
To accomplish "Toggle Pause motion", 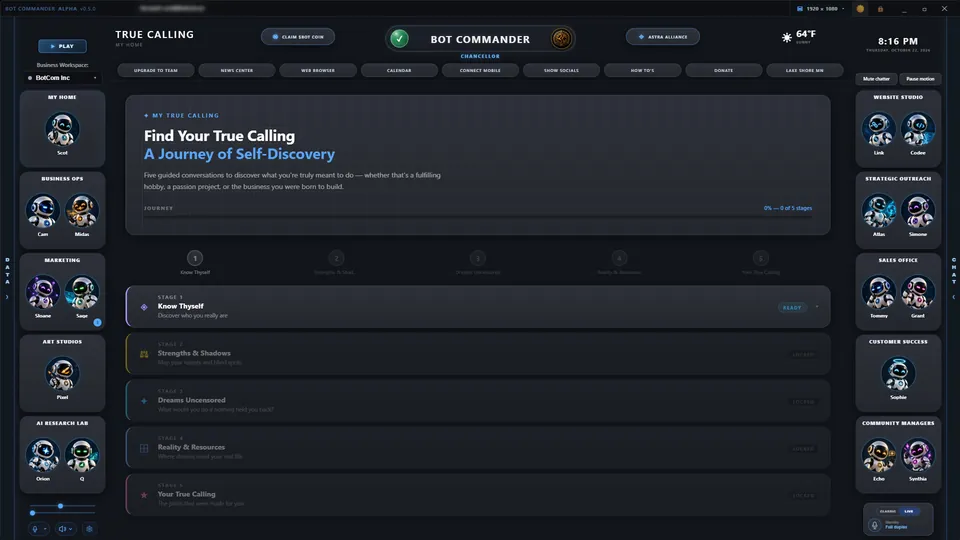I will coord(920,79).
